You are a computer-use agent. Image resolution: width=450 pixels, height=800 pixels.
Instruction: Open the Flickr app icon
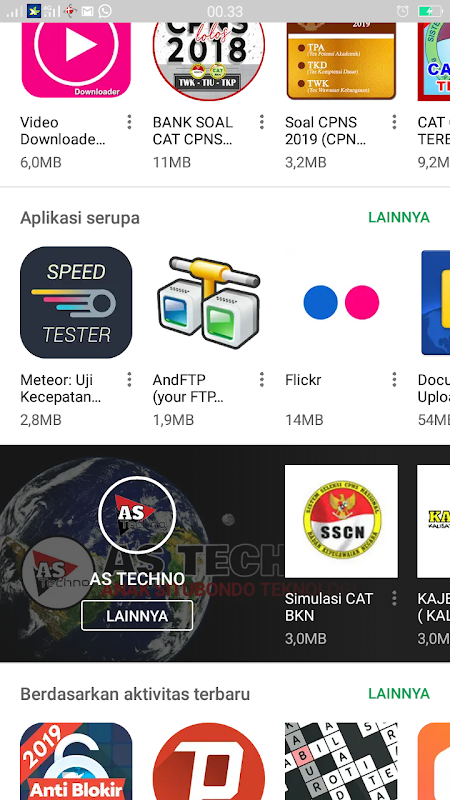click(341, 303)
